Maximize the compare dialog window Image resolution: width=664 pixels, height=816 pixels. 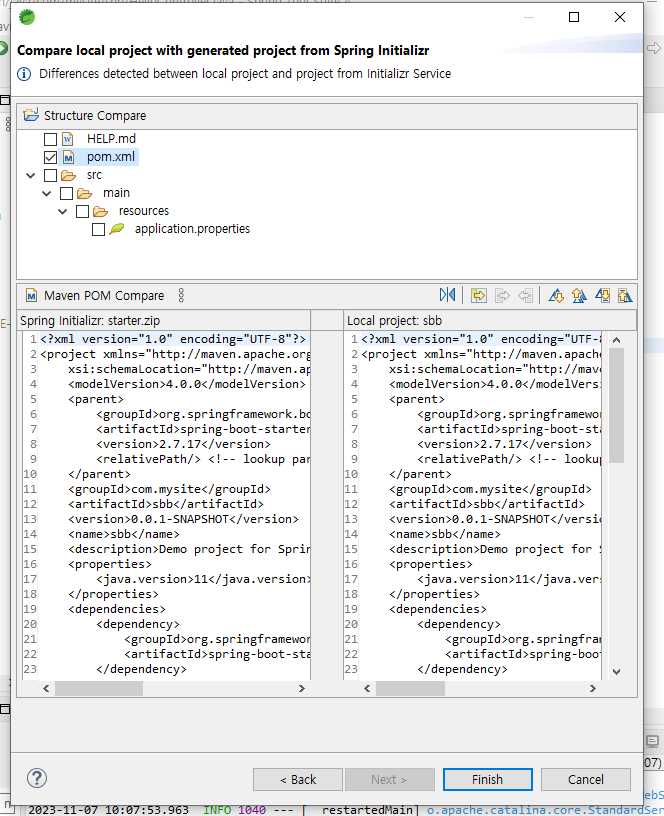pyautogui.click(x=574, y=17)
